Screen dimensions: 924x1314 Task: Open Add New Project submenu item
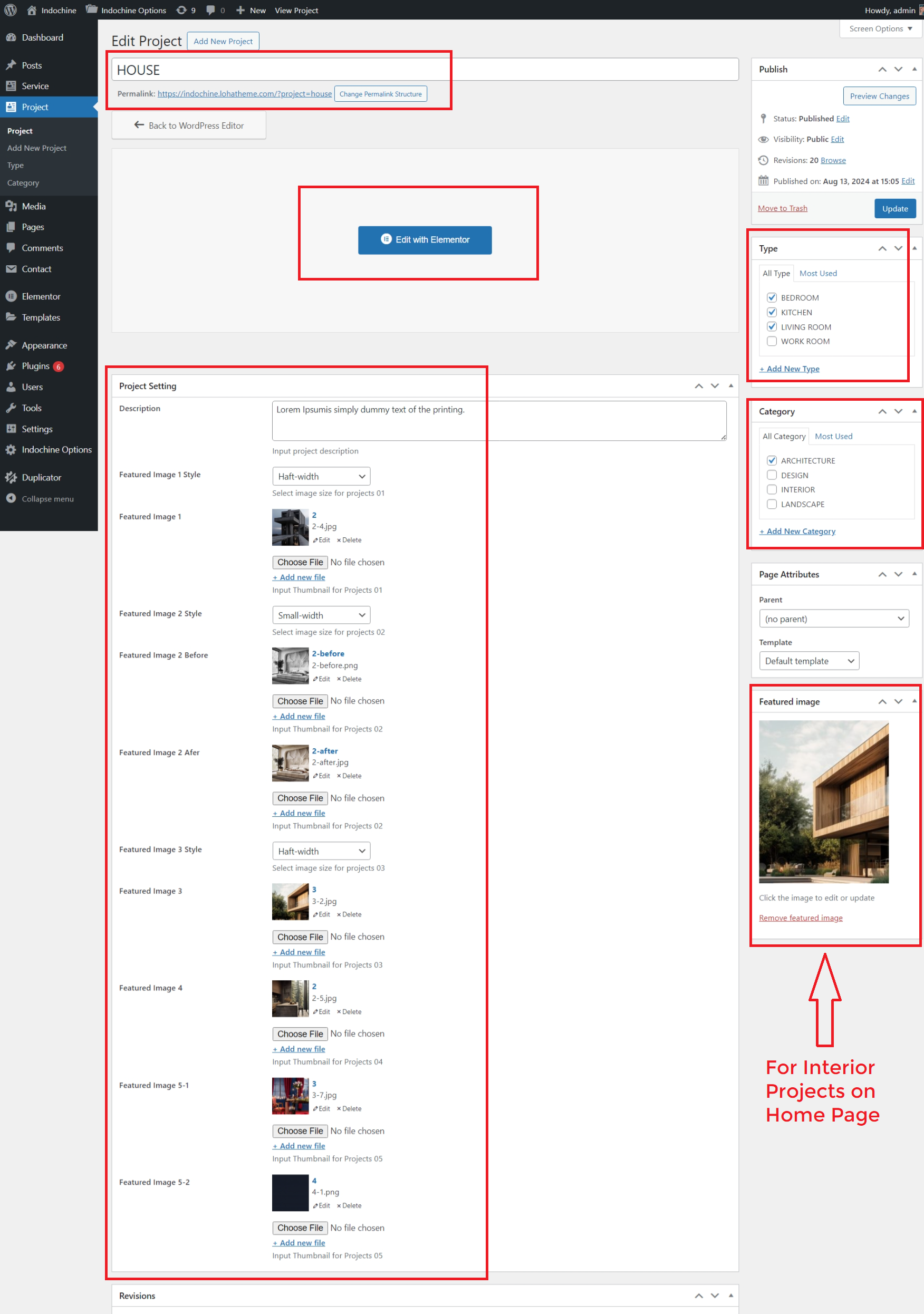pos(36,148)
